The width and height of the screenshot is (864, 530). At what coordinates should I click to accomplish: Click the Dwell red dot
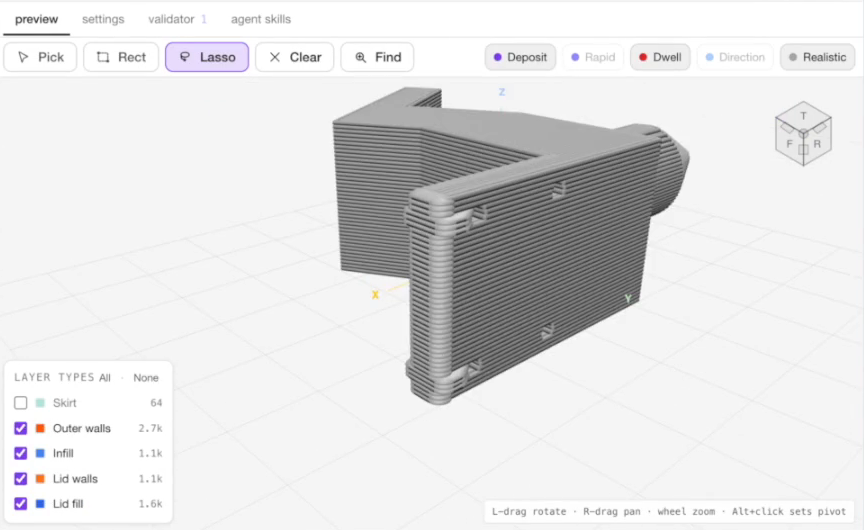pos(642,57)
